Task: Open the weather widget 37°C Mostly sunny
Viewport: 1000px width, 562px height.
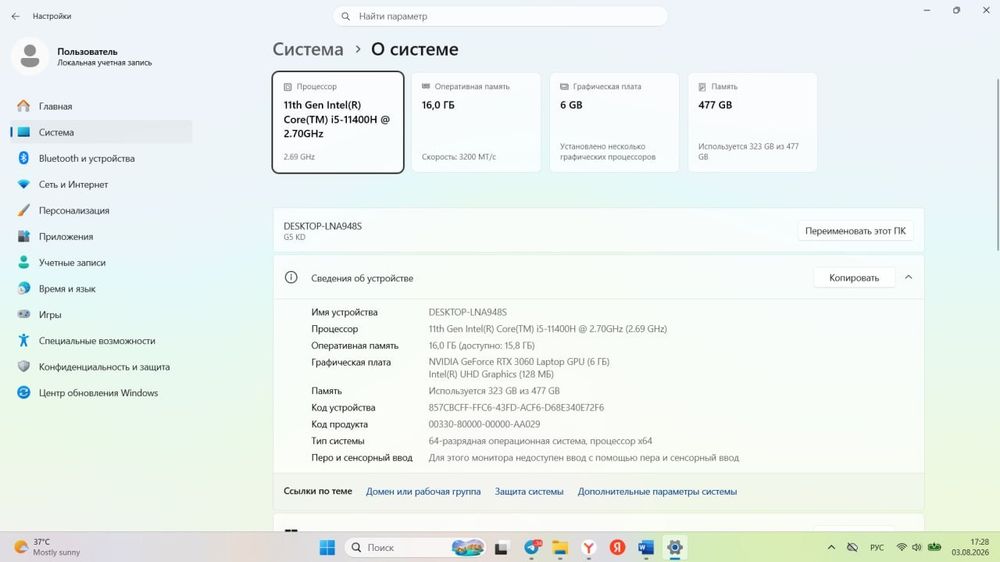Action: tap(48, 547)
